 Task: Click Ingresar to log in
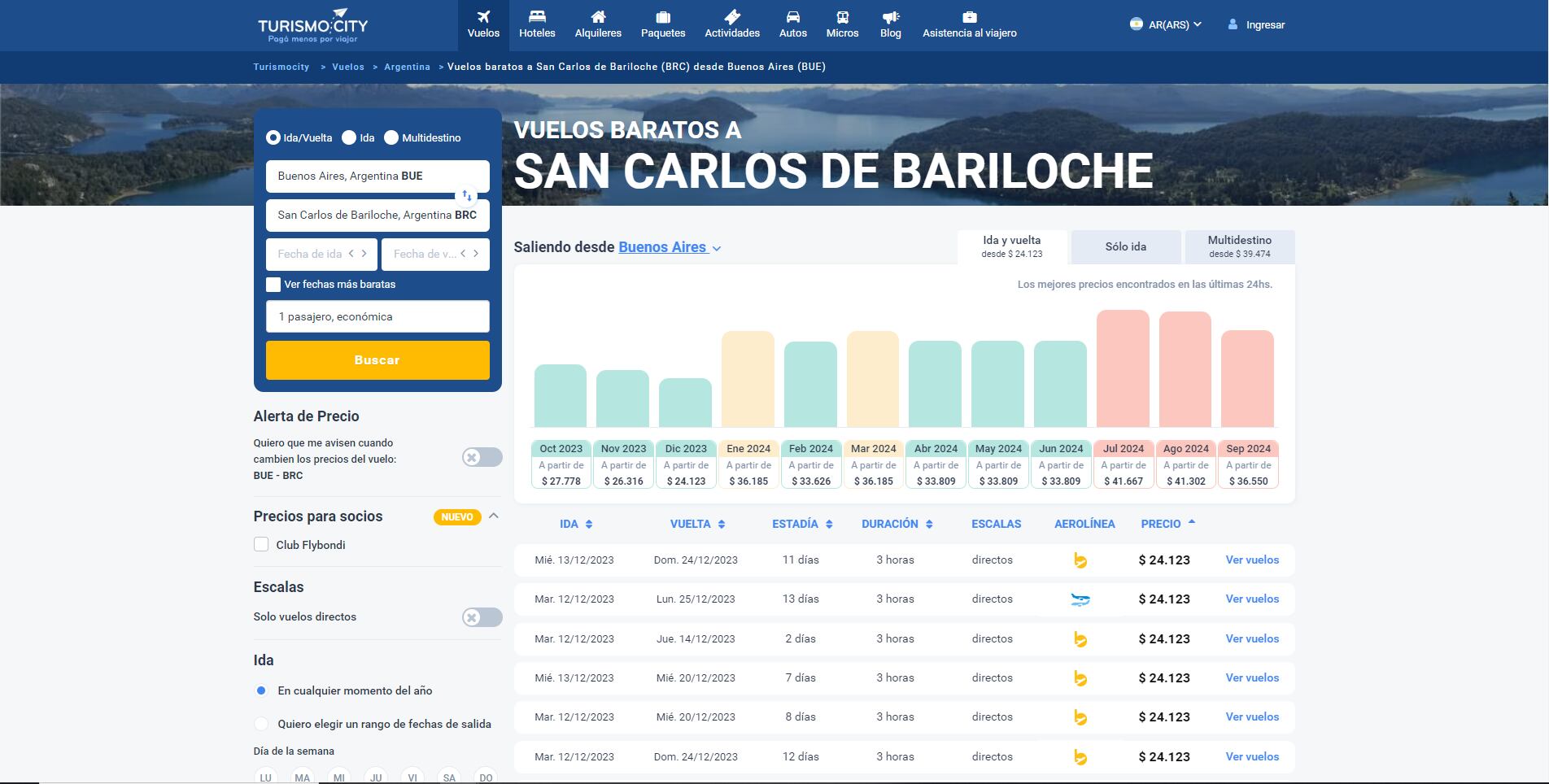[x=1266, y=24]
